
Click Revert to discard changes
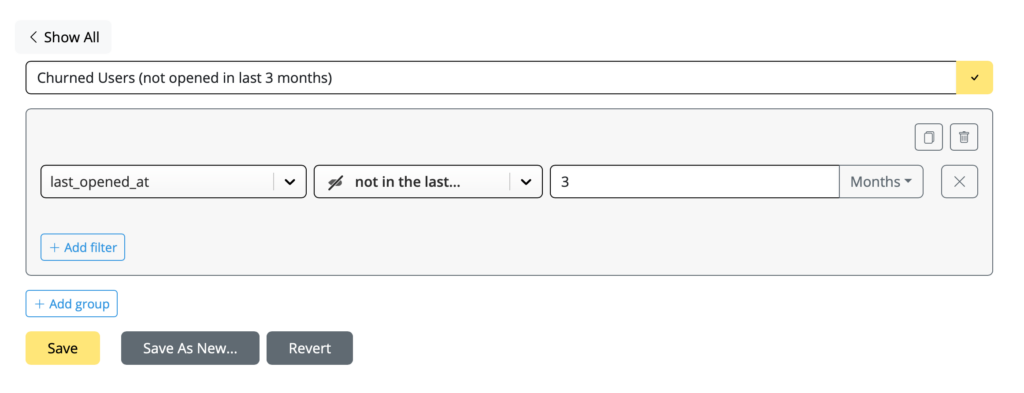tap(310, 348)
